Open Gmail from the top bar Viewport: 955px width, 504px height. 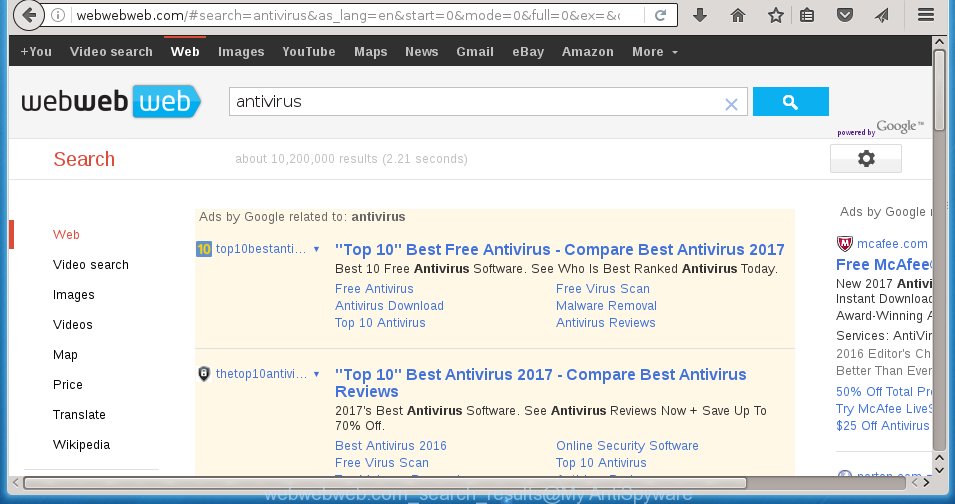click(475, 52)
